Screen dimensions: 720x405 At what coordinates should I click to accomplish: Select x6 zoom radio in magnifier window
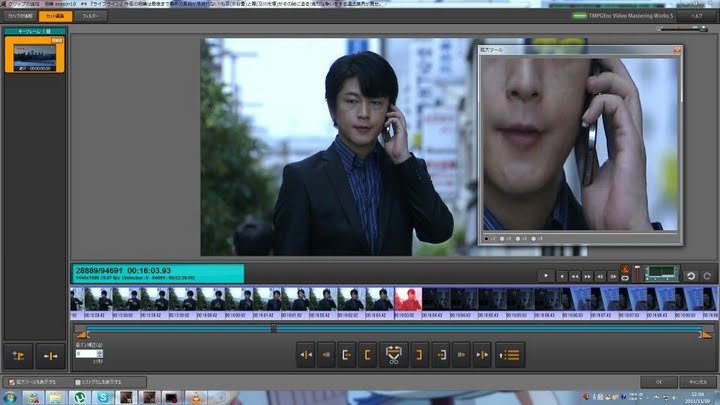[x=518, y=239]
